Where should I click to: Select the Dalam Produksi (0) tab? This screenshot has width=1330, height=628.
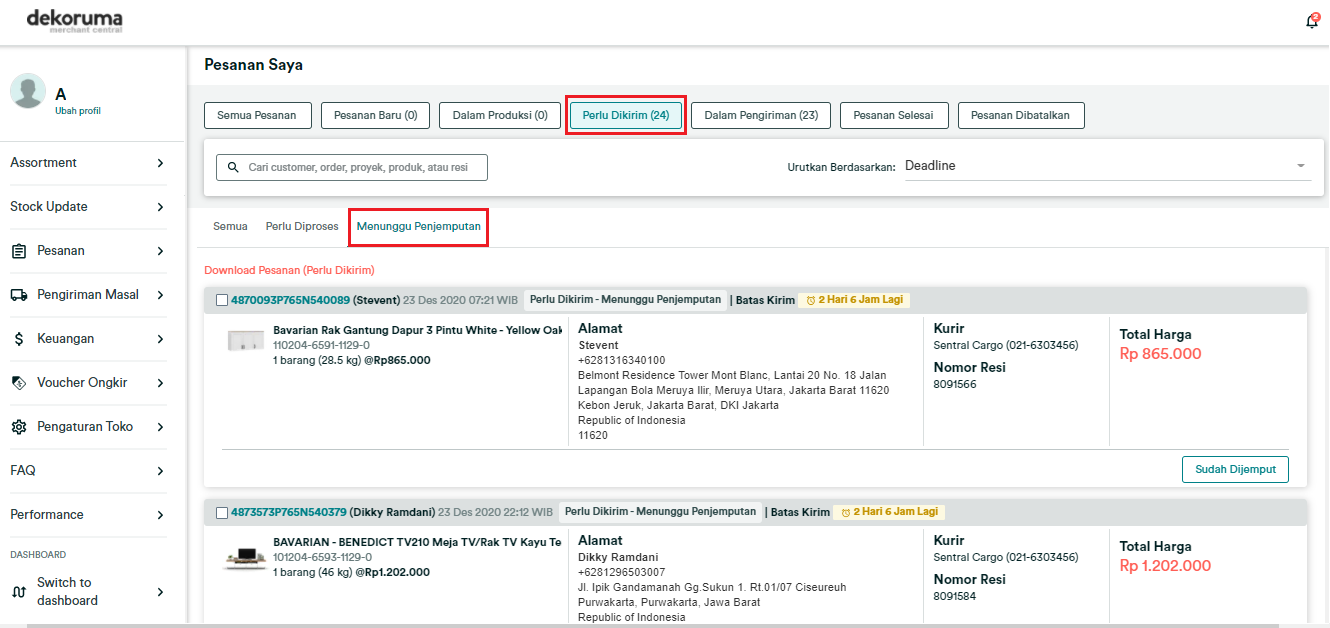coord(500,115)
